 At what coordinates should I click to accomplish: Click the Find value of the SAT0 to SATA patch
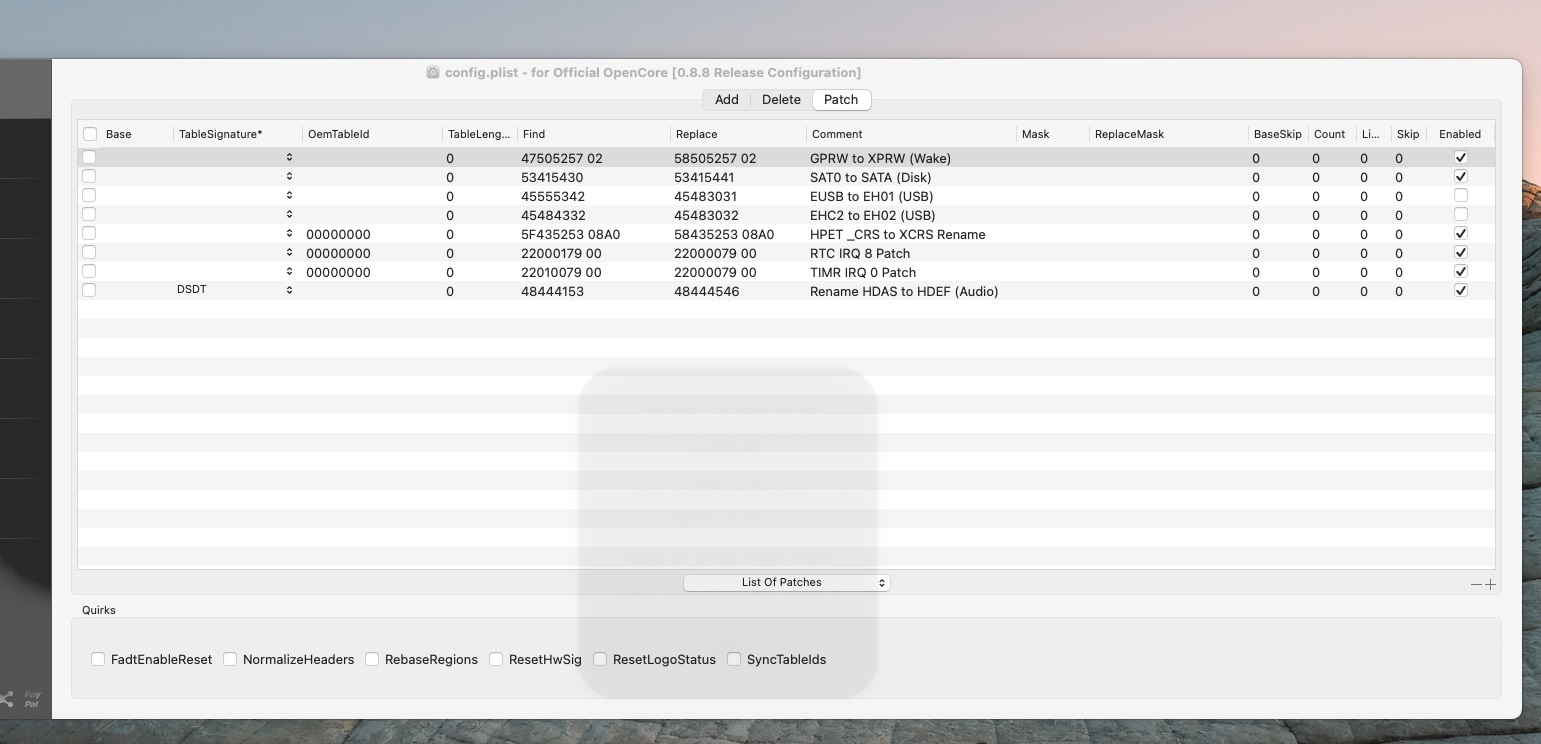551,177
